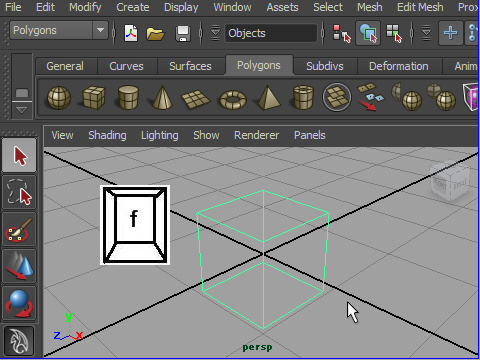The width and height of the screenshot is (480, 360).
Task: Switch to the Curves shelf tab
Action: (126, 66)
